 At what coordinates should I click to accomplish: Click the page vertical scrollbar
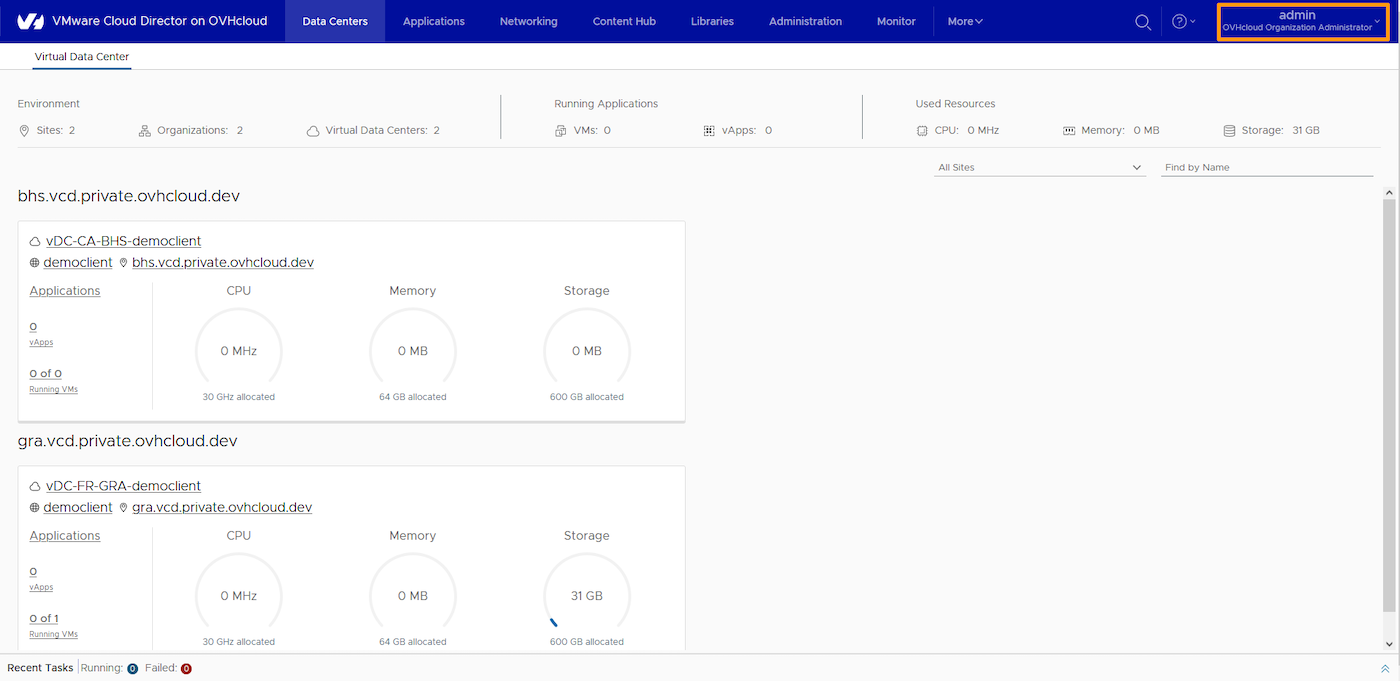pyautogui.click(x=1390, y=400)
